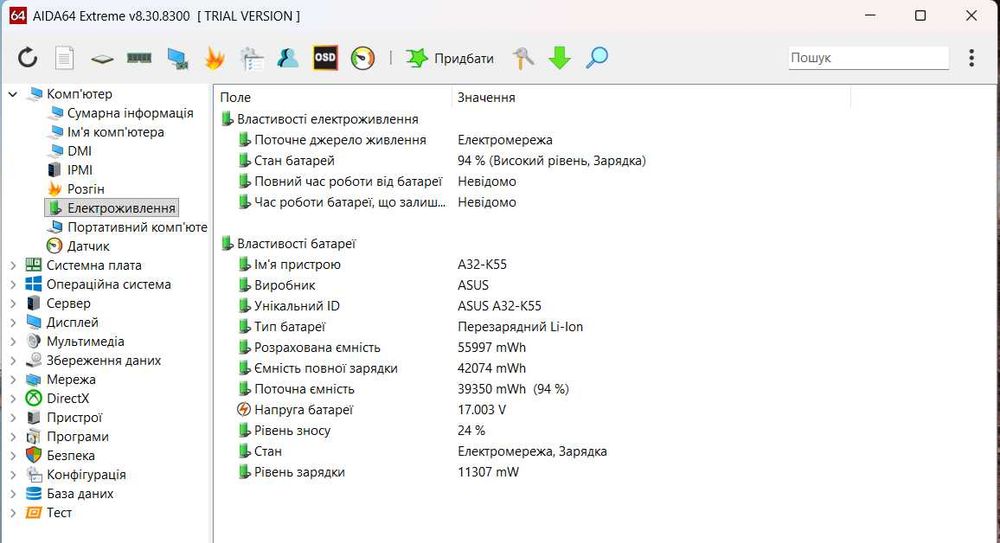Expand the Мультимедіа node
The width and height of the screenshot is (1000, 543).
[x=13, y=342]
